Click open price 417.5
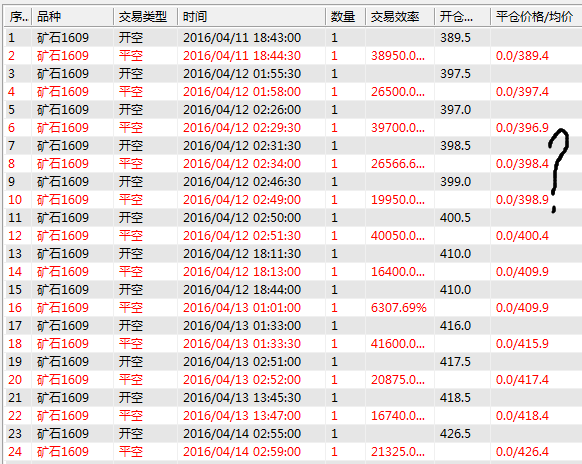 (x=455, y=362)
